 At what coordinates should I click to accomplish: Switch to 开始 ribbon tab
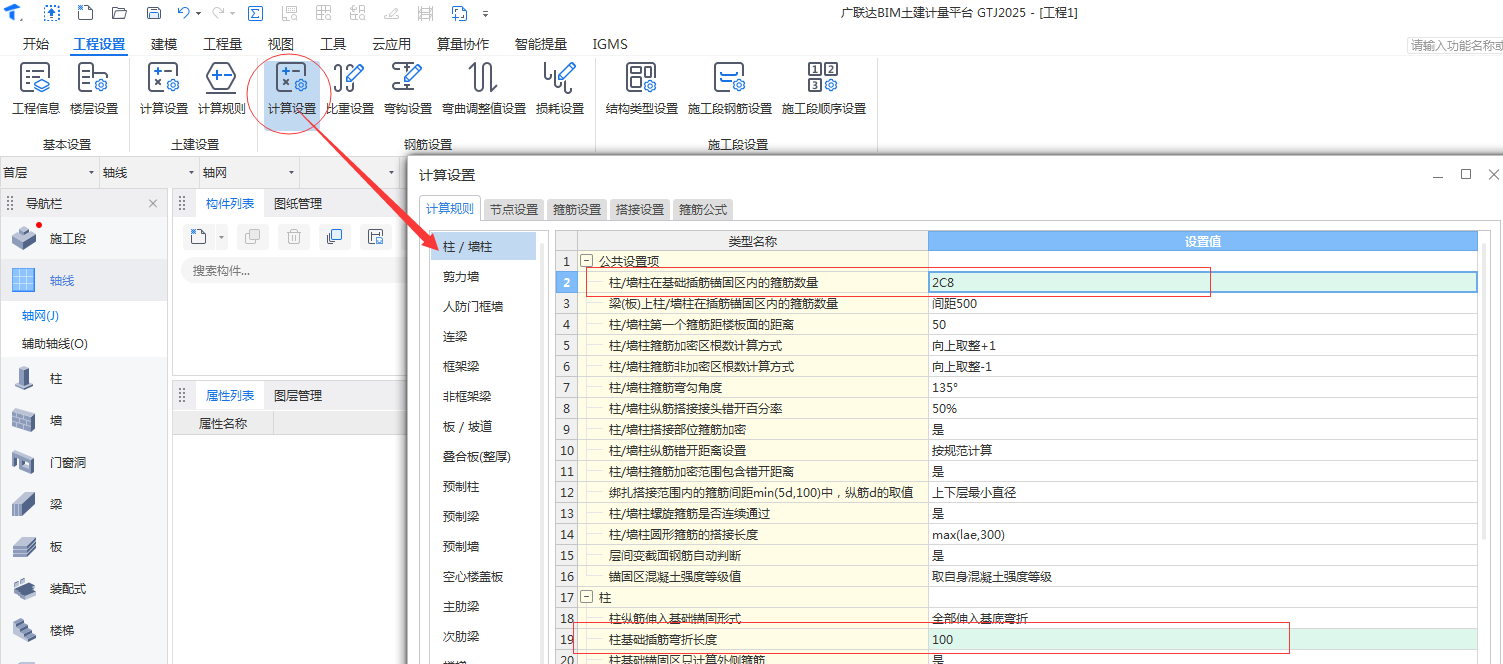[35, 44]
